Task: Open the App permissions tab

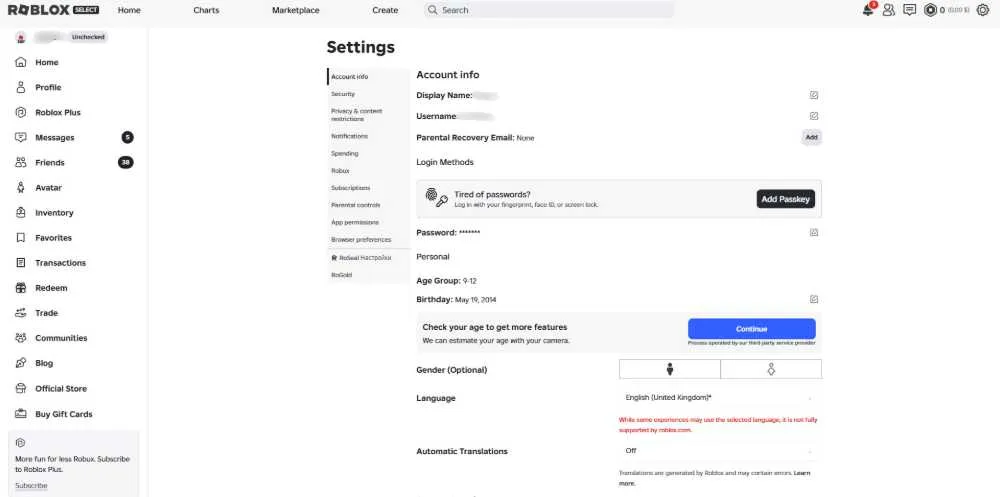Action: coord(368,223)
